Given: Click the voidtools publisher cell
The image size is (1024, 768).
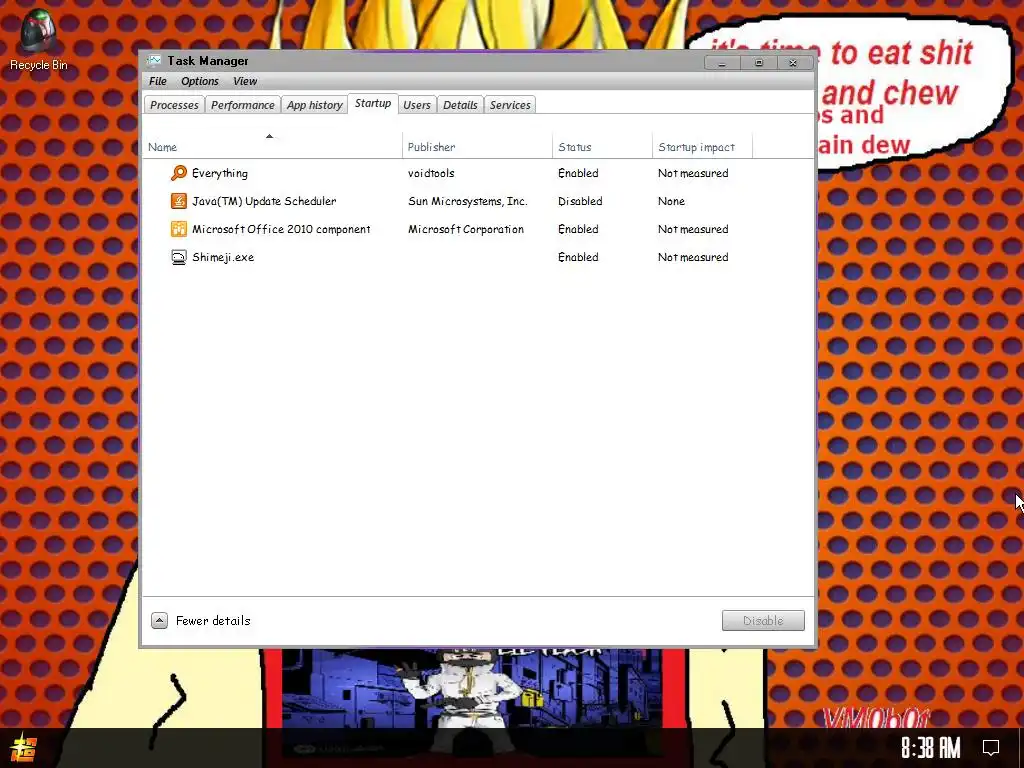Looking at the screenshot, I should coord(431,173).
